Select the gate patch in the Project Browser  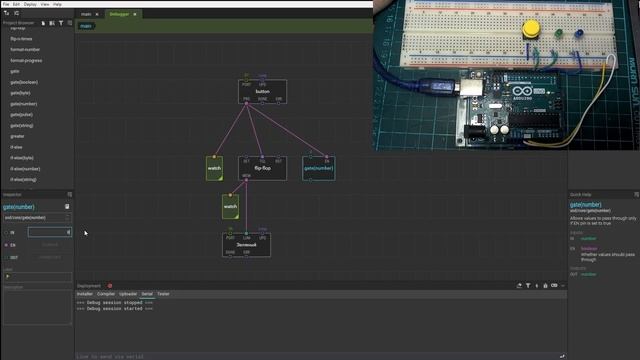point(15,71)
